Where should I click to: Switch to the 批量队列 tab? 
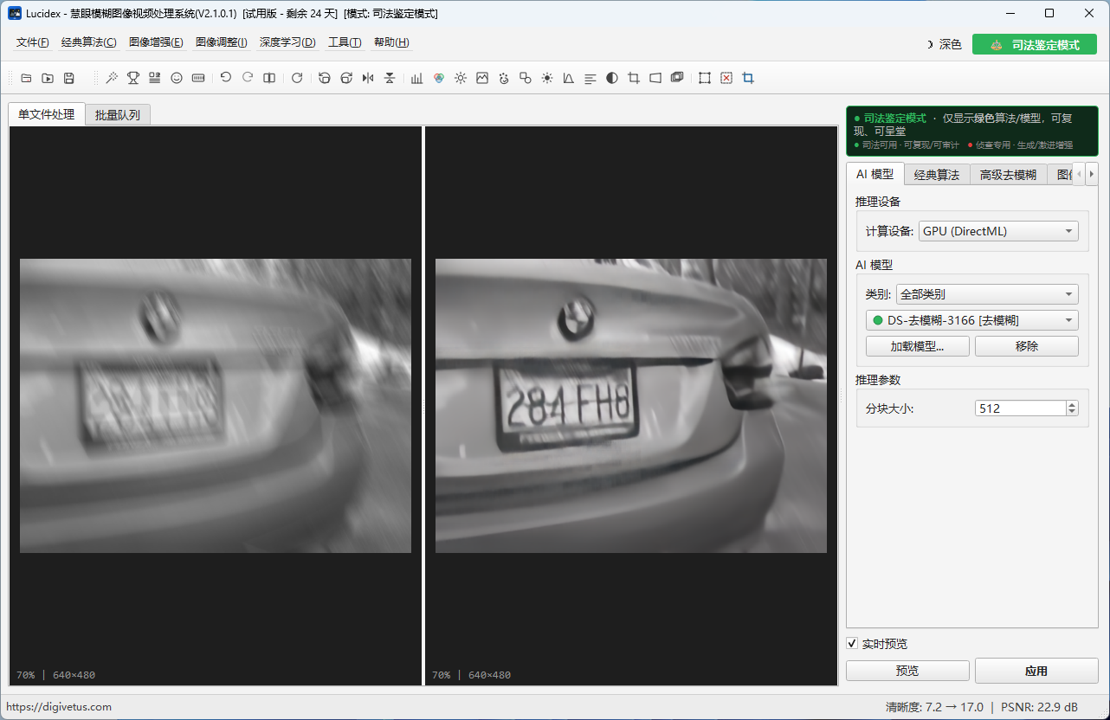118,115
